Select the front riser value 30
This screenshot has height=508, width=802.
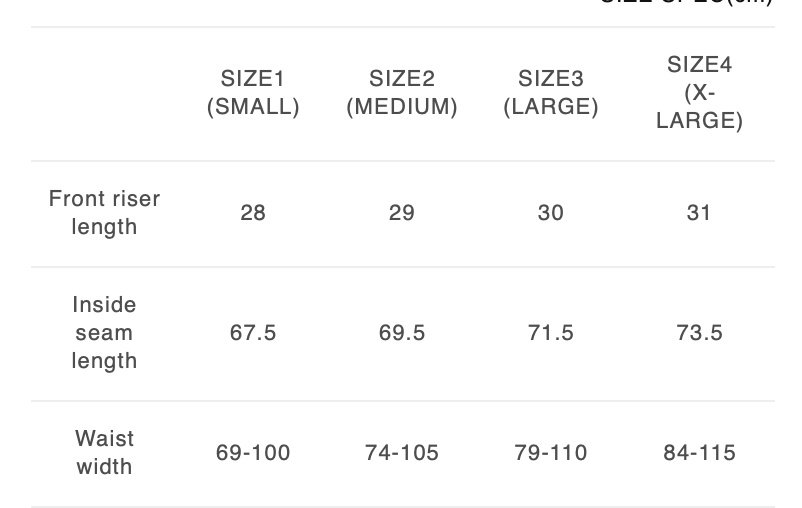click(551, 212)
